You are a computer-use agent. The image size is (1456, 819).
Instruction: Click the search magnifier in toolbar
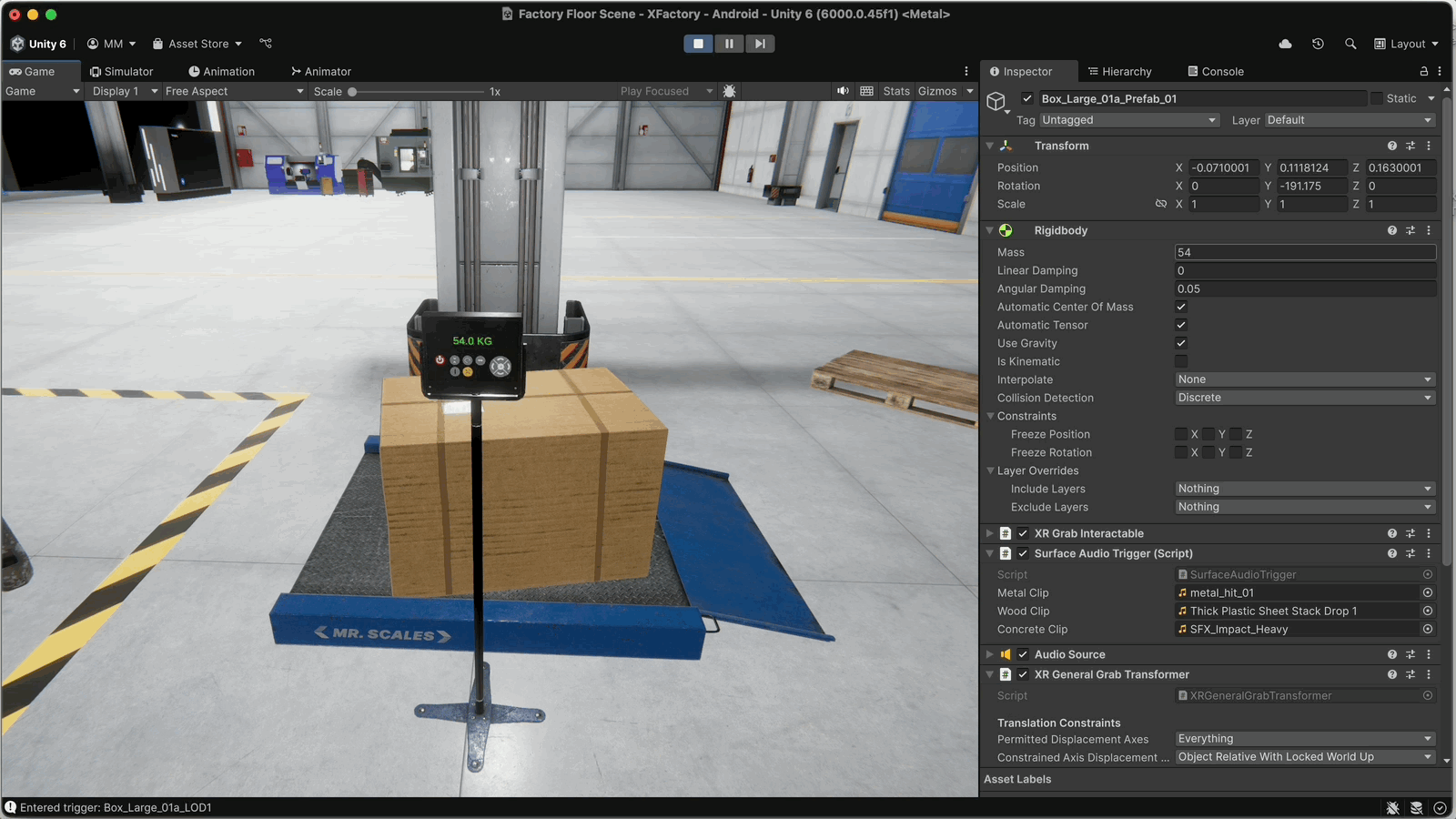pyautogui.click(x=1350, y=44)
